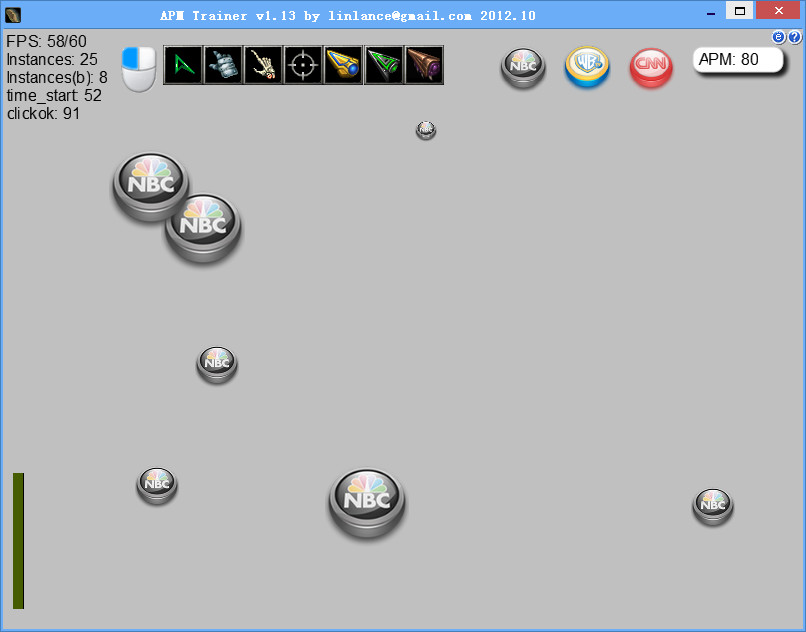Viewport: 806px width, 632px height.
Task: Select the green arrow cursor icon
Action: tap(183, 65)
